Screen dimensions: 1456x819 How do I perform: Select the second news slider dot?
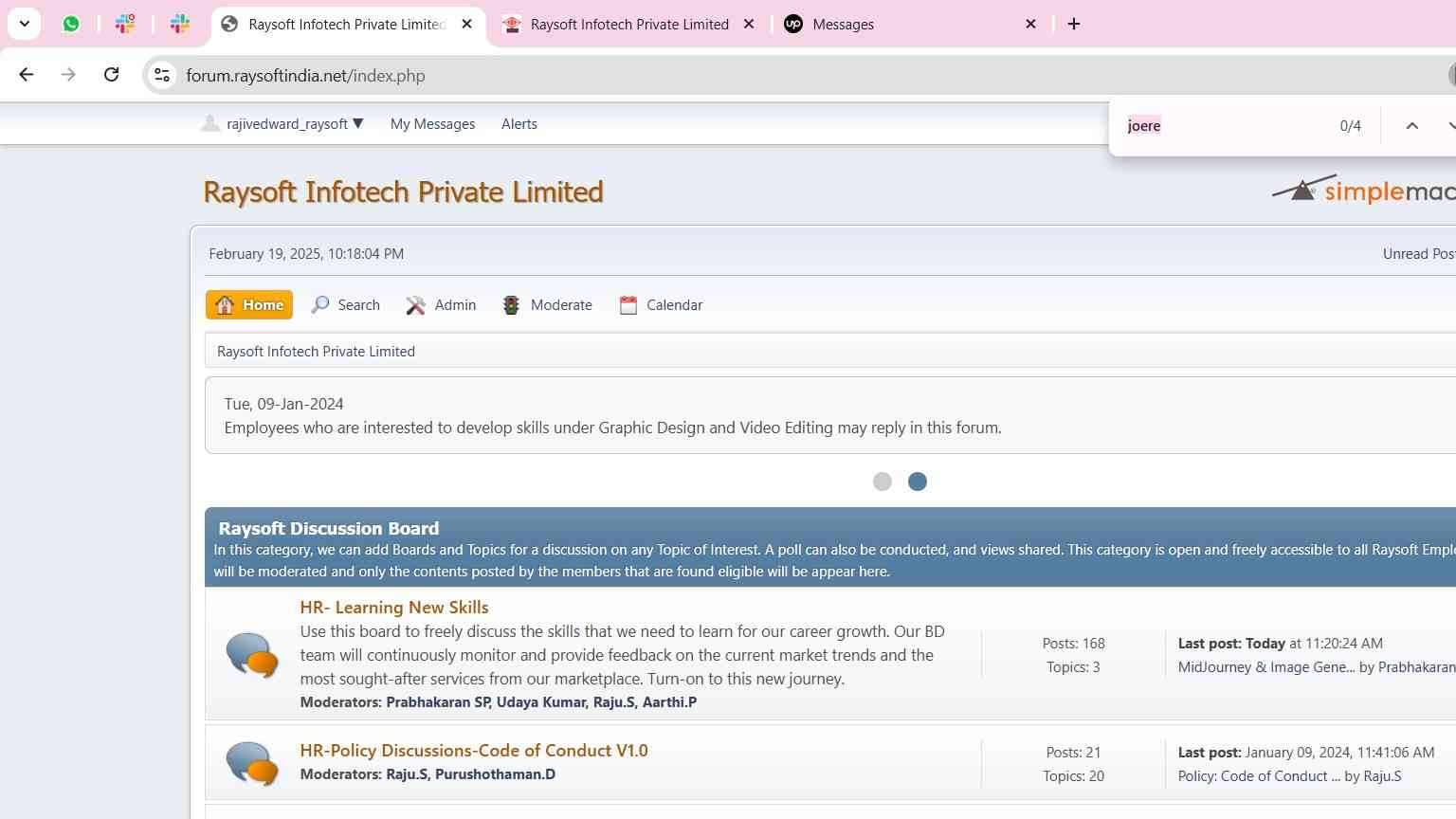tap(918, 482)
